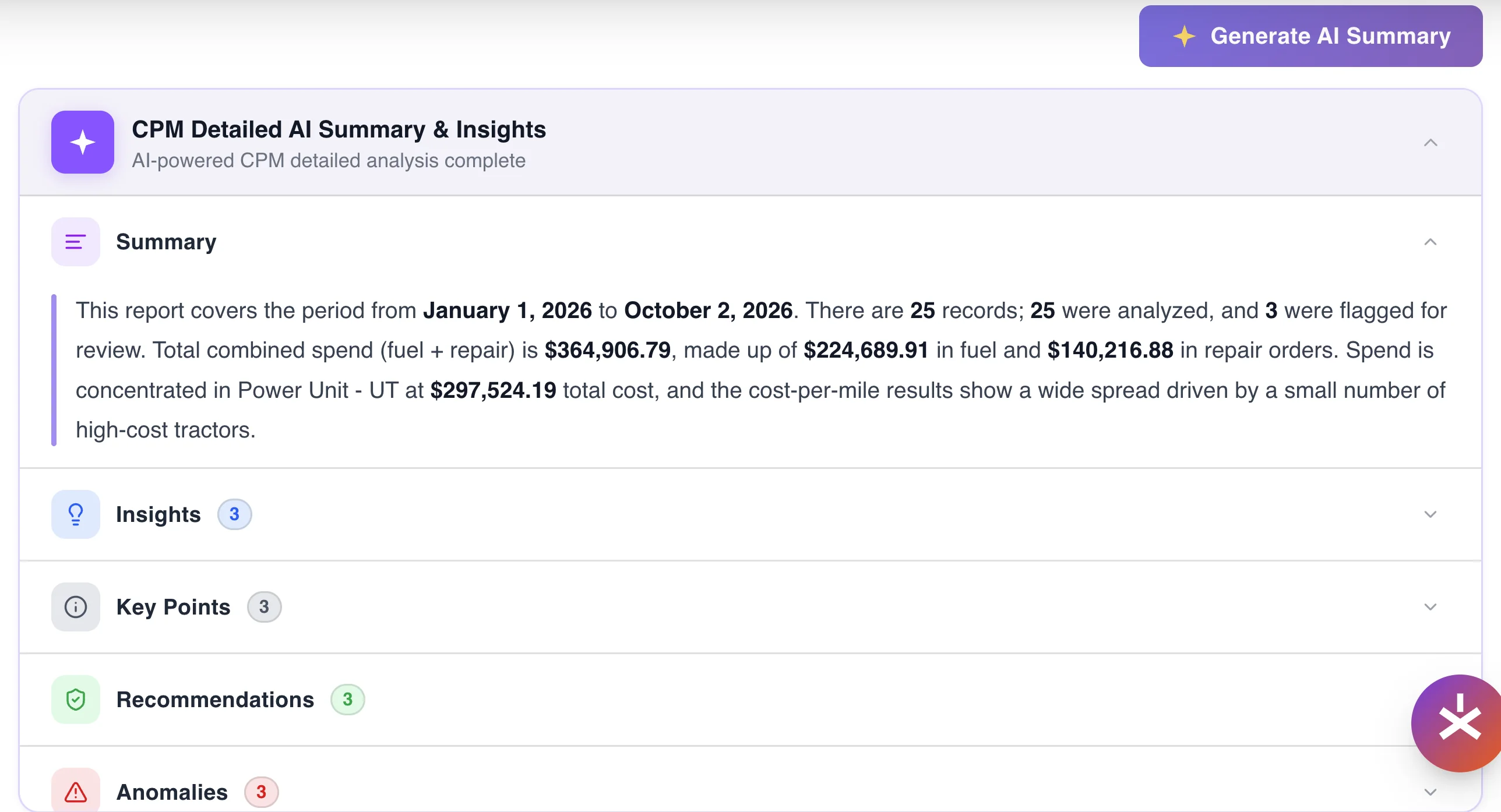Click the Power Unit cost $297,524.19
The width and height of the screenshot is (1501, 812).
coord(494,390)
